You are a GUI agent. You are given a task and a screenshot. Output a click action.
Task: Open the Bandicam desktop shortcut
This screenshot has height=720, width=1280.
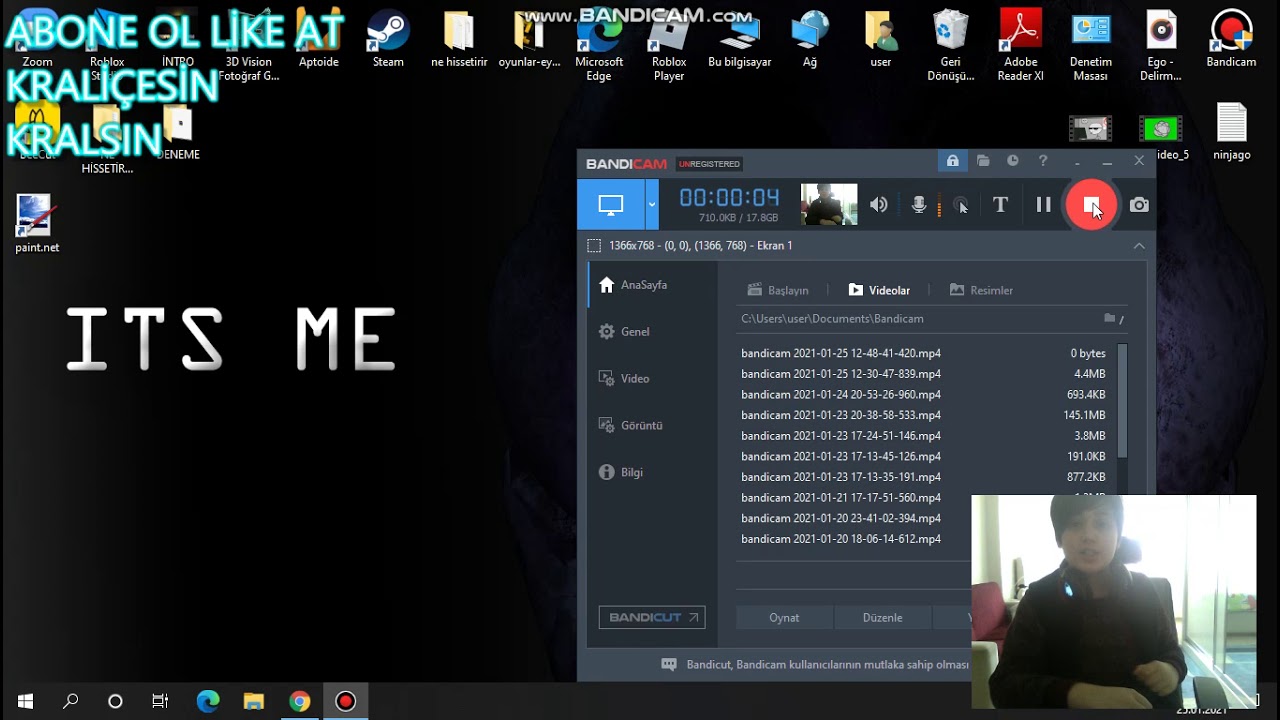coord(1231,40)
